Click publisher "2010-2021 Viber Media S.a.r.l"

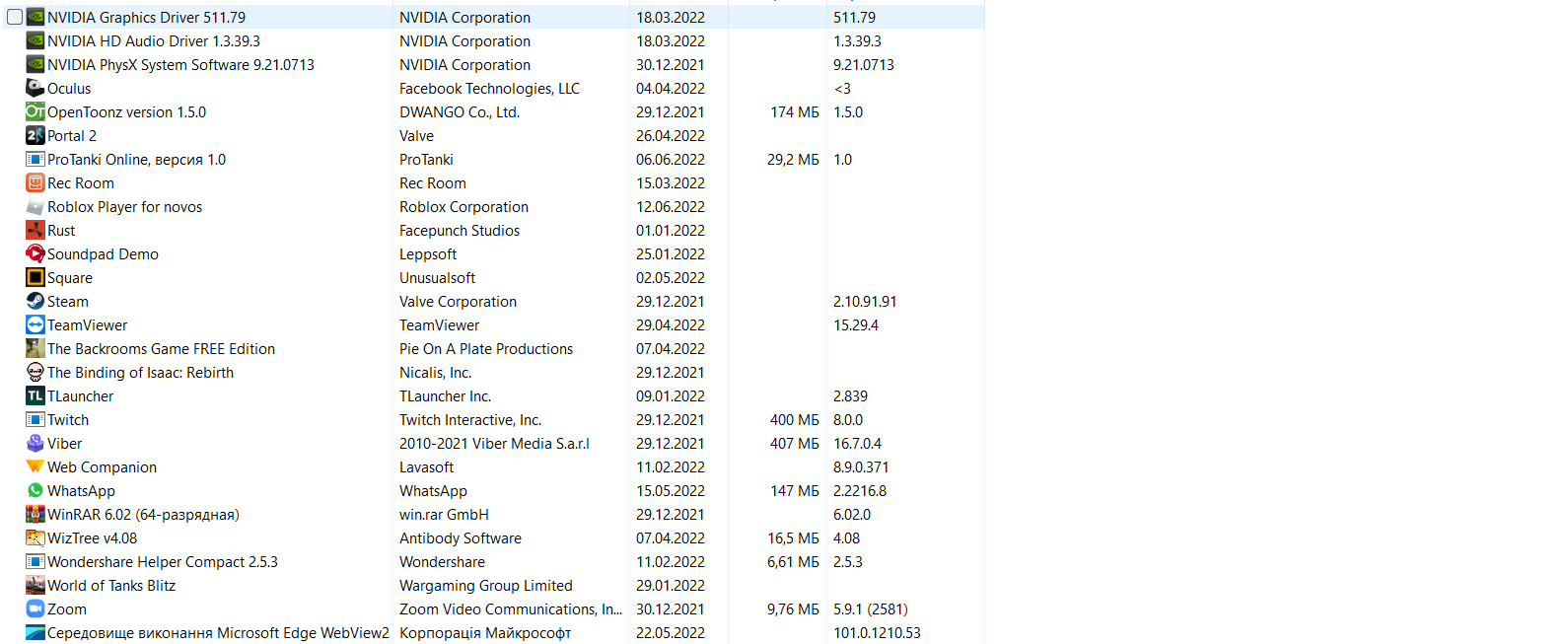pyautogui.click(x=494, y=444)
